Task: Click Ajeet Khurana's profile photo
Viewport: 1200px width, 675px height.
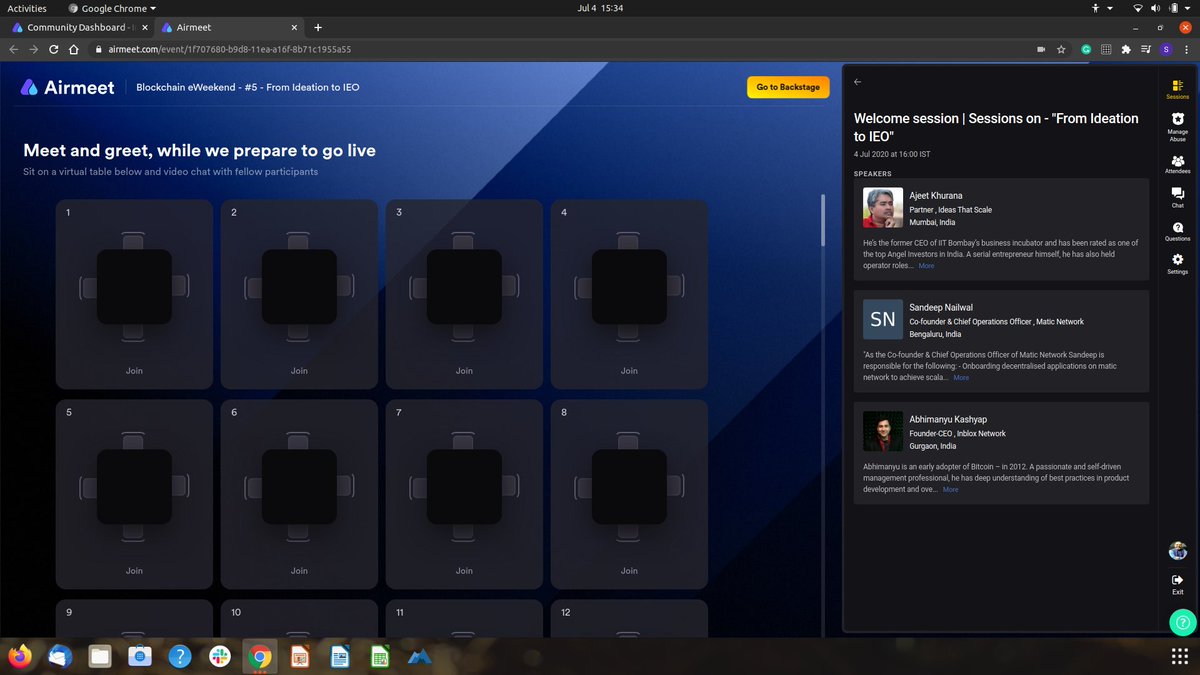Action: point(883,208)
